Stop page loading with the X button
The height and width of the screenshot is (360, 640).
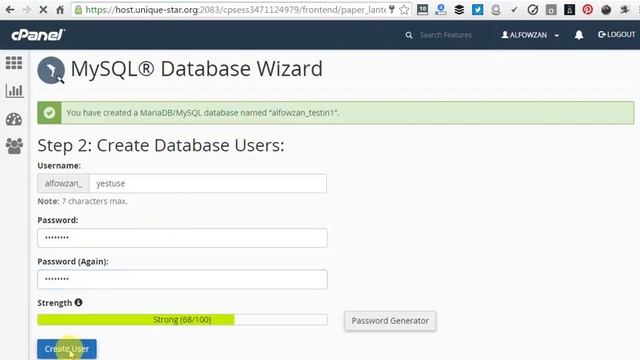point(43,9)
